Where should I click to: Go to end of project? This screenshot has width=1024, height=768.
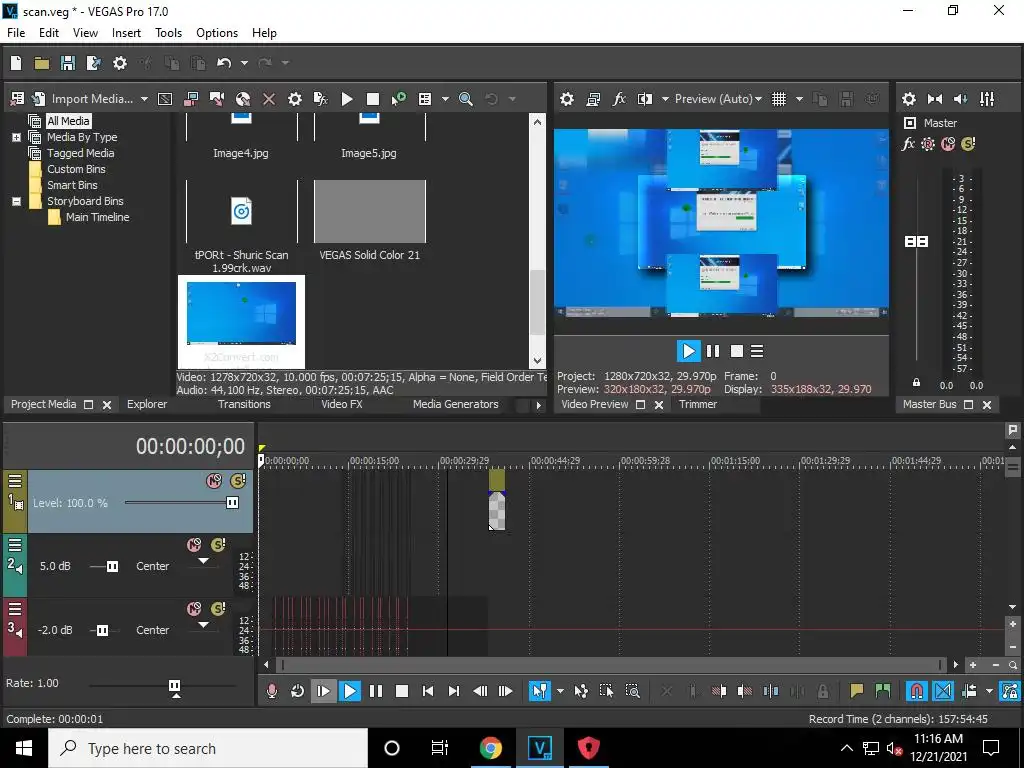454,691
